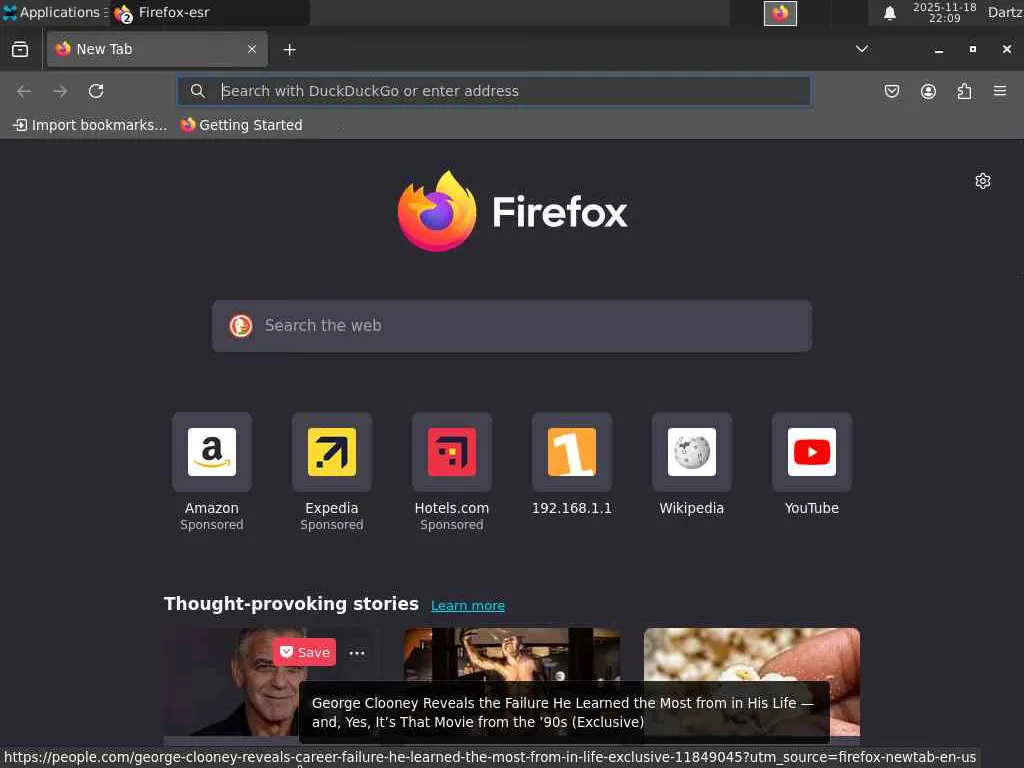
Task: Open the popcorn story thumbnail
Action: 752,654
